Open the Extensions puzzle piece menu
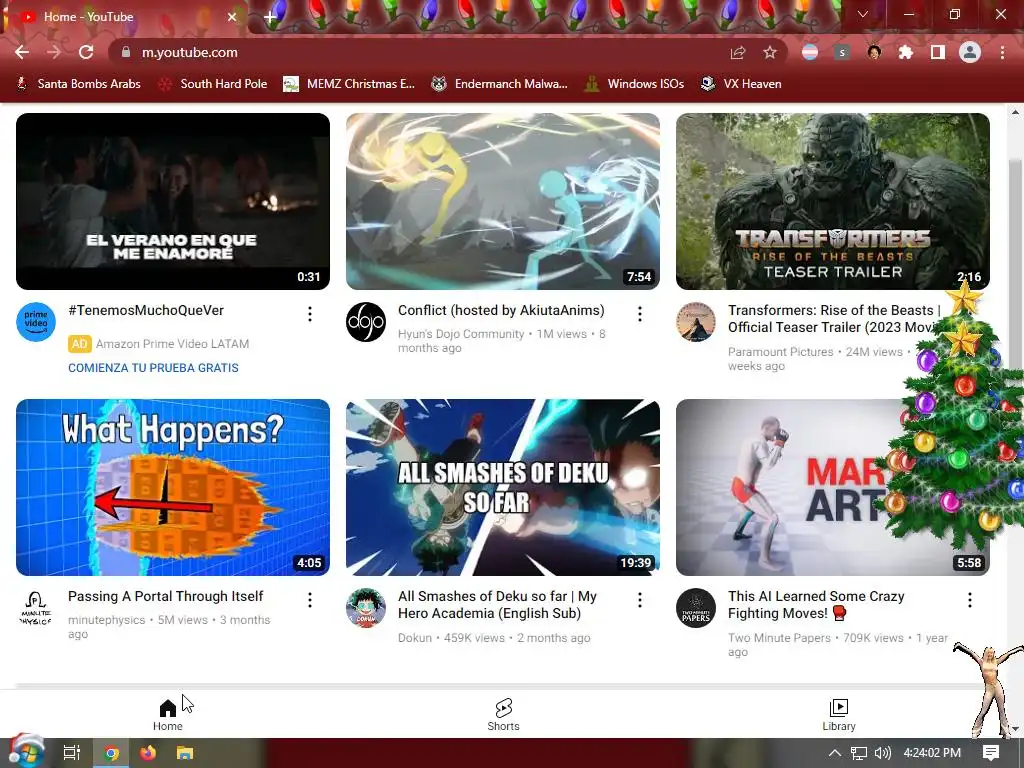The image size is (1024, 768). coord(906,52)
